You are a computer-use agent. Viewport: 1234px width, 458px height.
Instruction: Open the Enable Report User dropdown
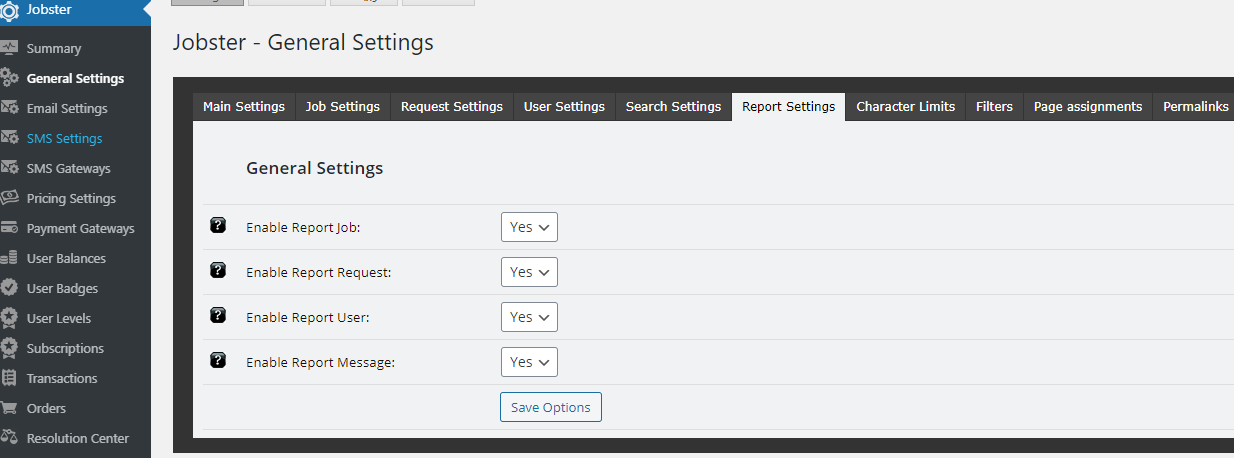[x=529, y=317]
